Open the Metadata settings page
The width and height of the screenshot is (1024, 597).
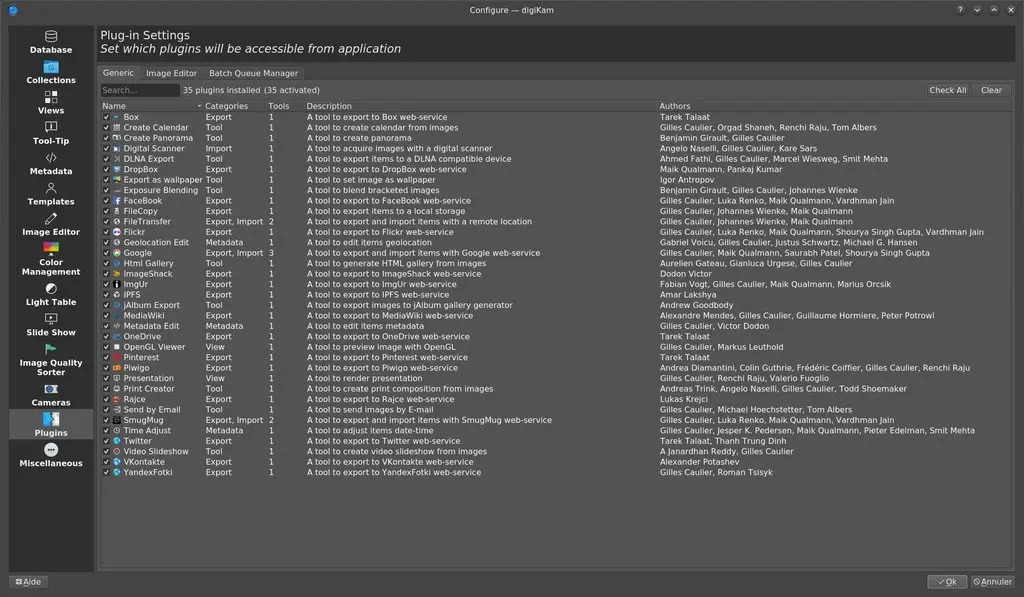pos(49,164)
